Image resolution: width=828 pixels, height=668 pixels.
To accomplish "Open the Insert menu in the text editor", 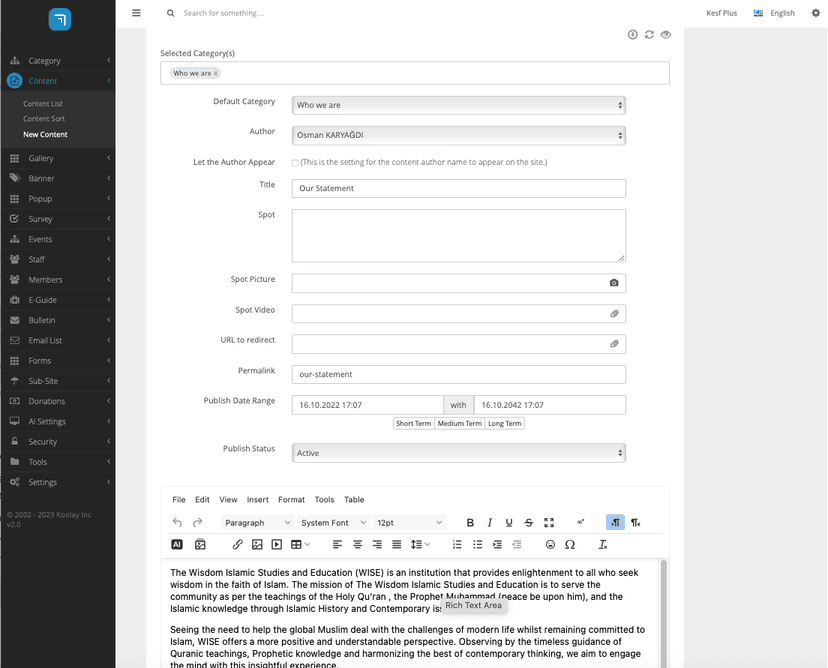I will click(257, 499).
